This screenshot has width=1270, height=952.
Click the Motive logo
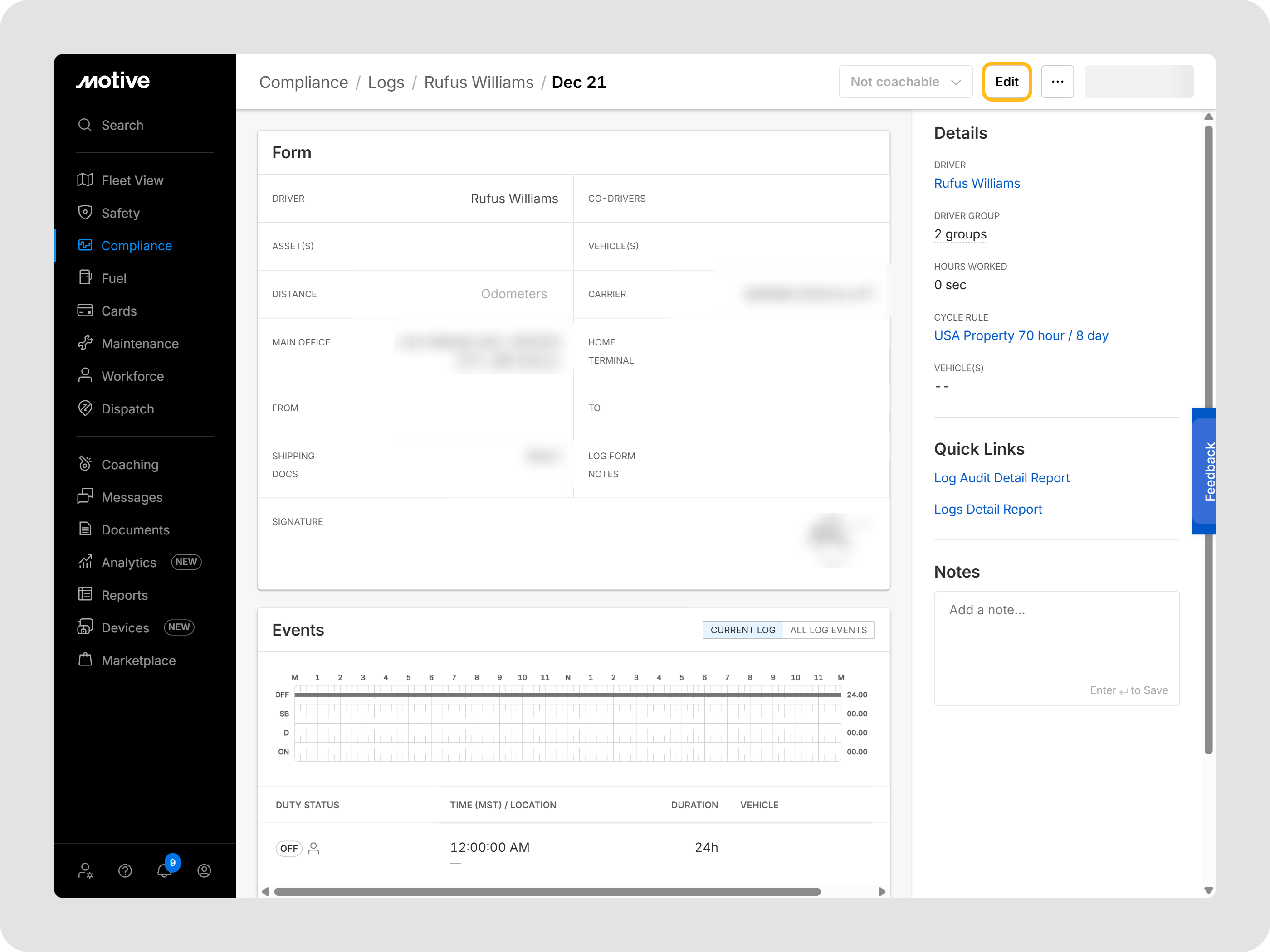pos(113,81)
